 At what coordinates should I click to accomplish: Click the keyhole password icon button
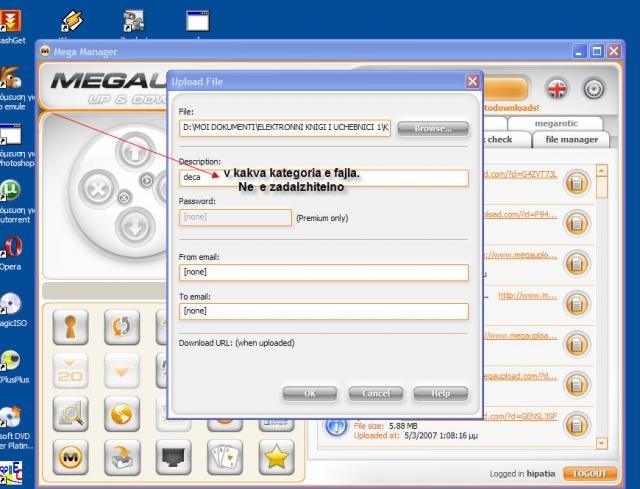(x=70, y=326)
